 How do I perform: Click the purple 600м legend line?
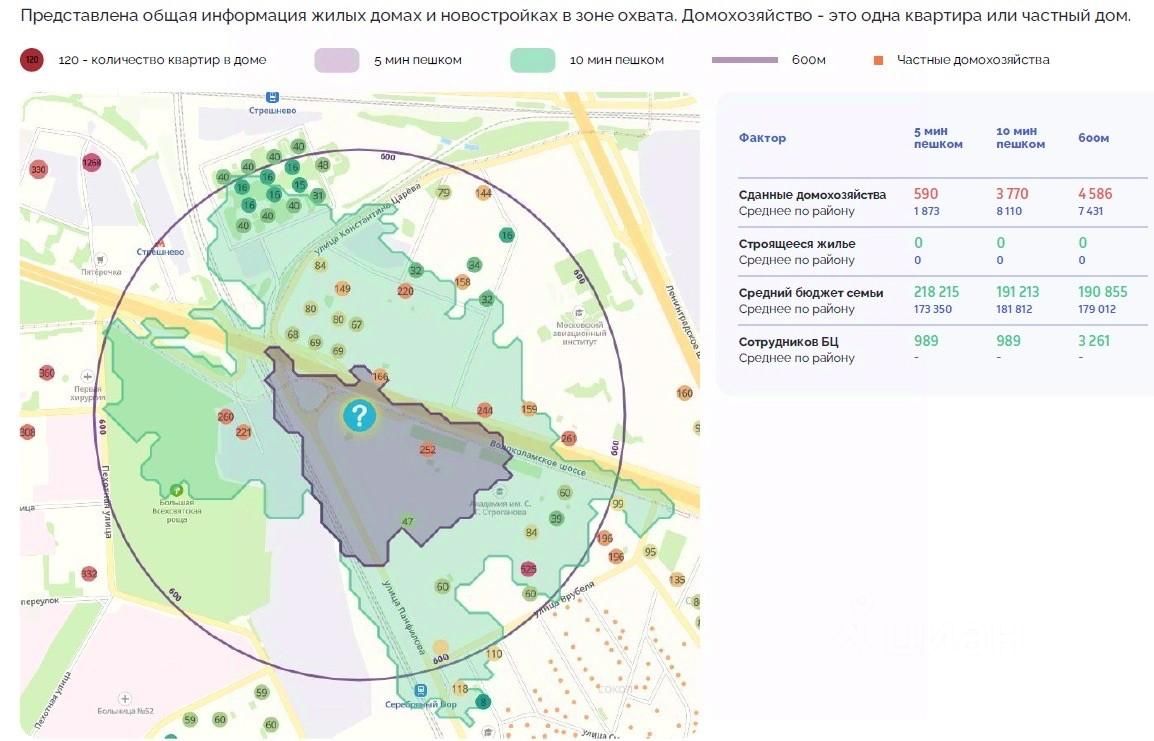(x=745, y=60)
